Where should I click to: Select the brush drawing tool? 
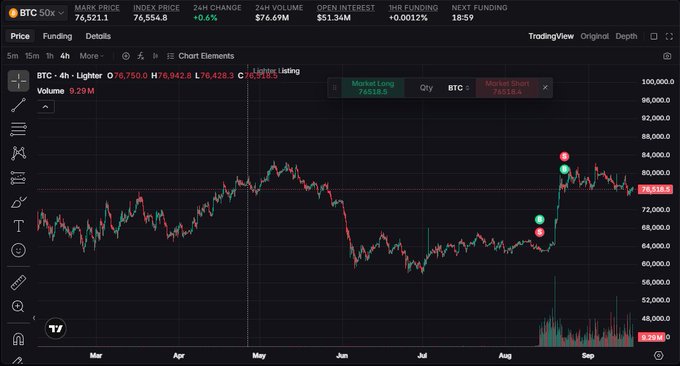[18, 202]
